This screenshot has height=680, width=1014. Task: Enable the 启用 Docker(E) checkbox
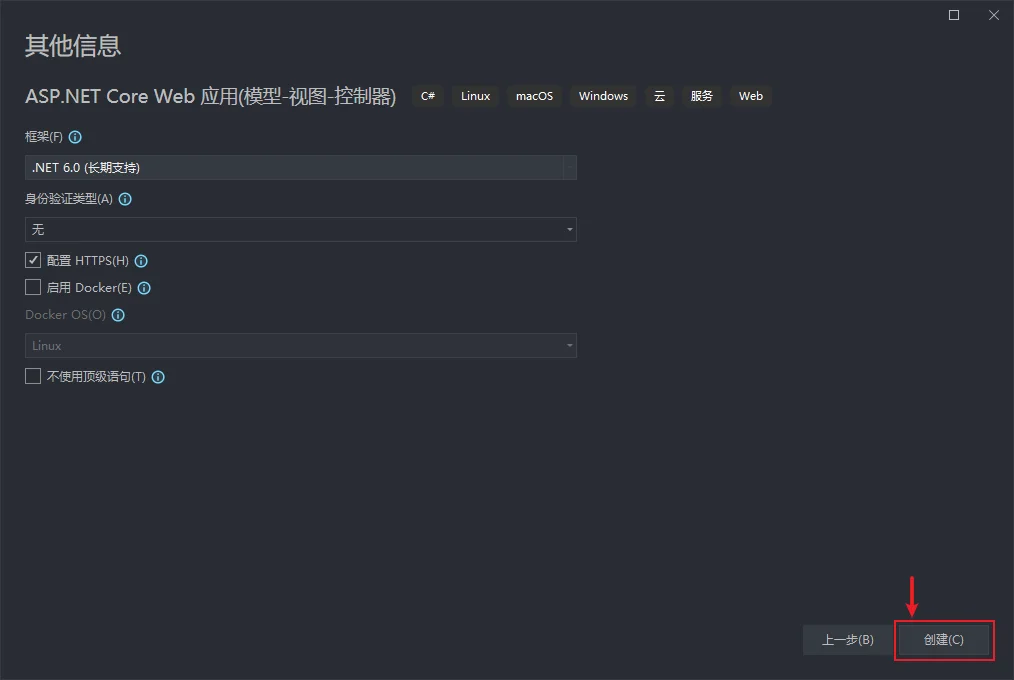33,288
